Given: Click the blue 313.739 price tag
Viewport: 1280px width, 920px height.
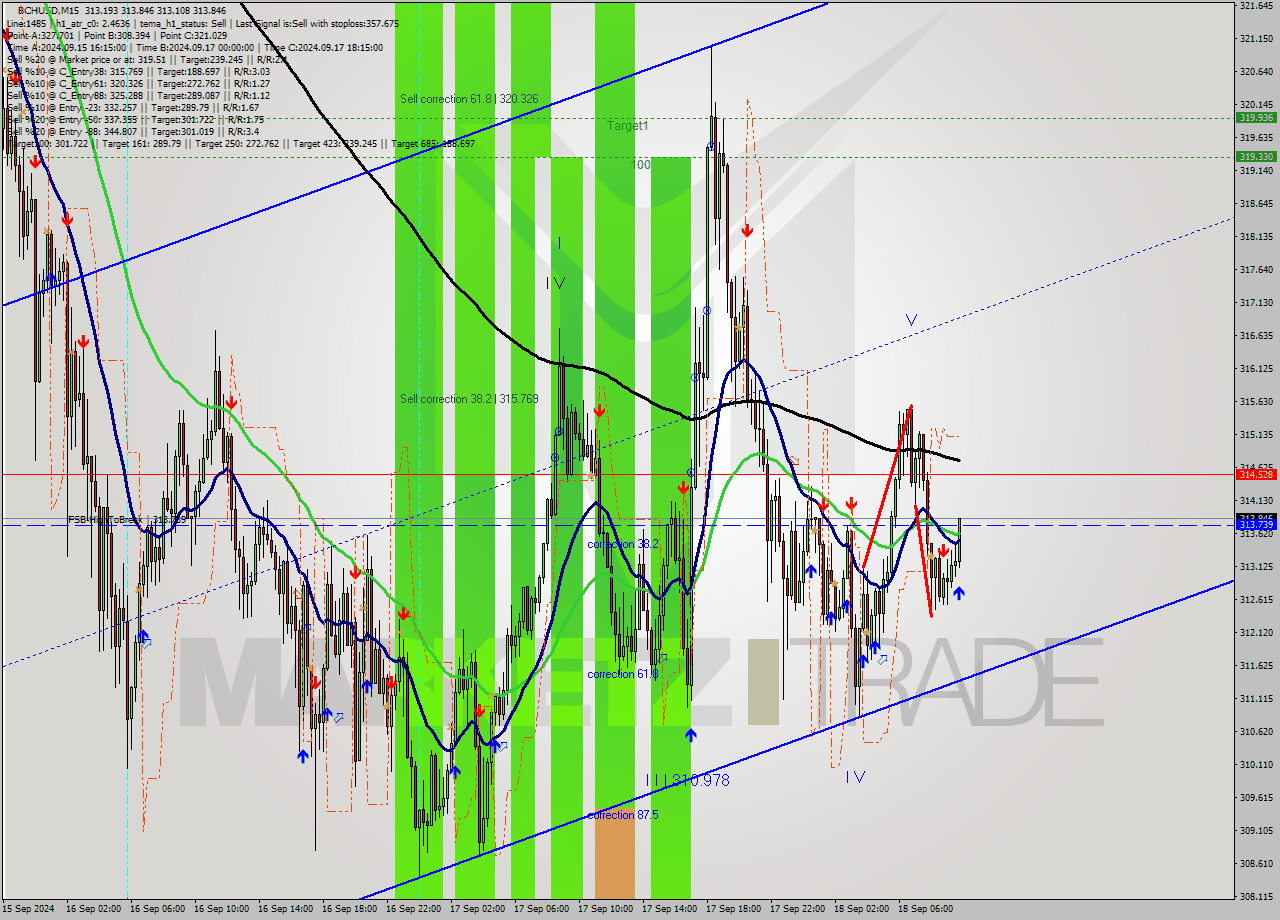Looking at the screenshot, I should pyautogui.click(x=1256, y=524).
